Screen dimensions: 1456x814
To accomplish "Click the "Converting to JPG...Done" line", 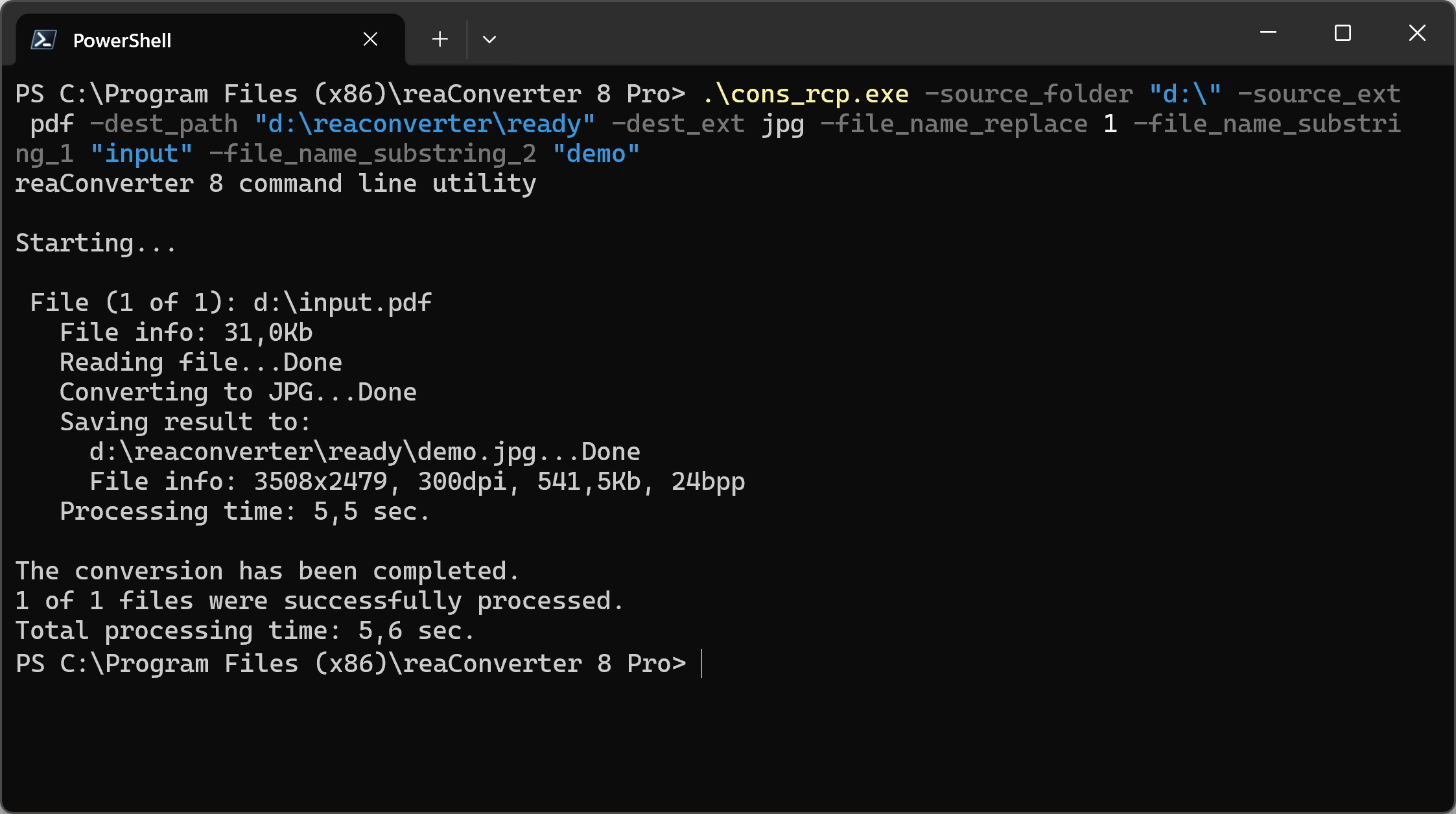I will (x=238, y=393).
